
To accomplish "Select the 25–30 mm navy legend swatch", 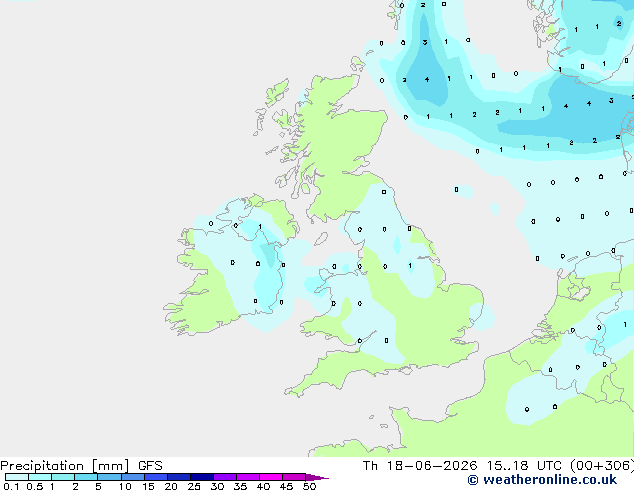I will pyautogui.click(x=202, y=477).
